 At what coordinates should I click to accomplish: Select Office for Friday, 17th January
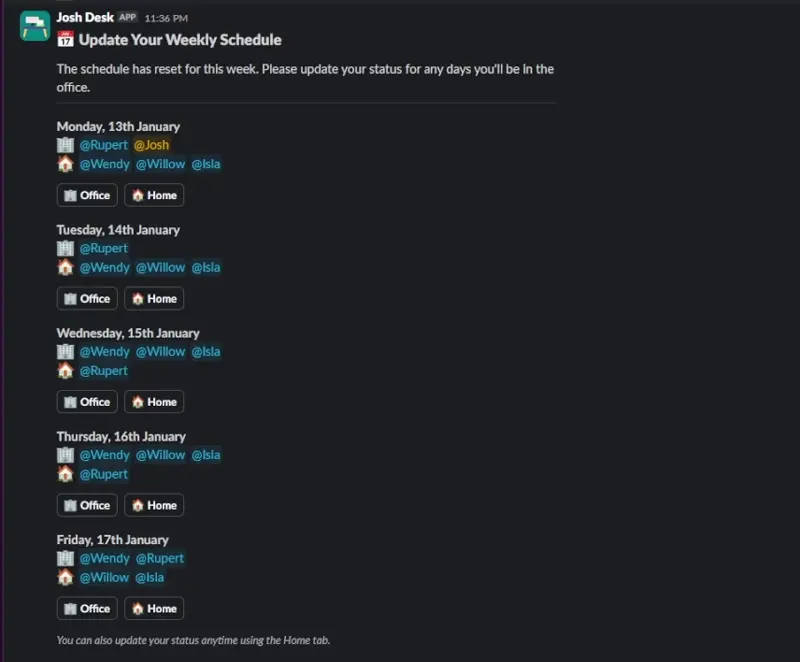[87, 608]
